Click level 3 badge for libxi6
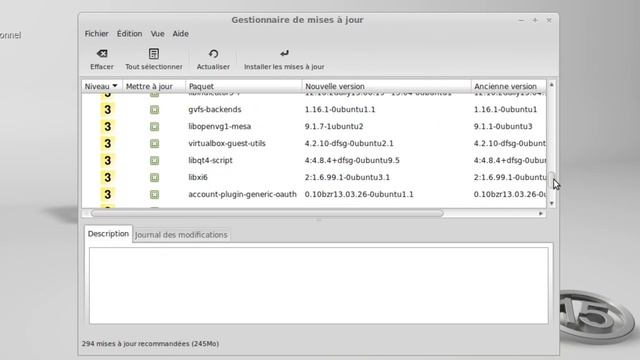The width and height of the screenshot is (640, 360). coord(107,177)
